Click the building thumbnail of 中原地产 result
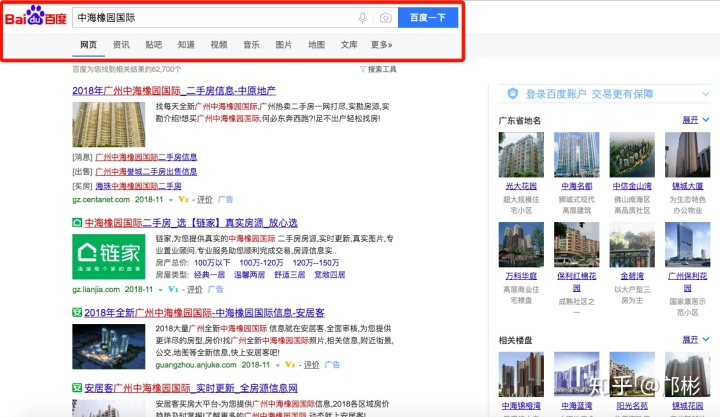720x417 pixels. point(109,124)
